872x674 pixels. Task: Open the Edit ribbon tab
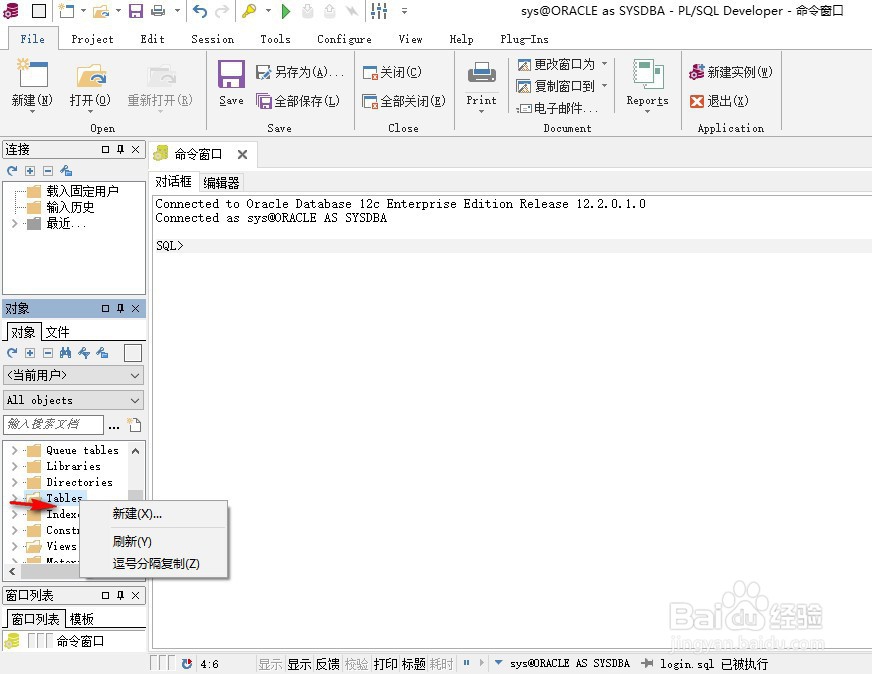click(152, 39)
